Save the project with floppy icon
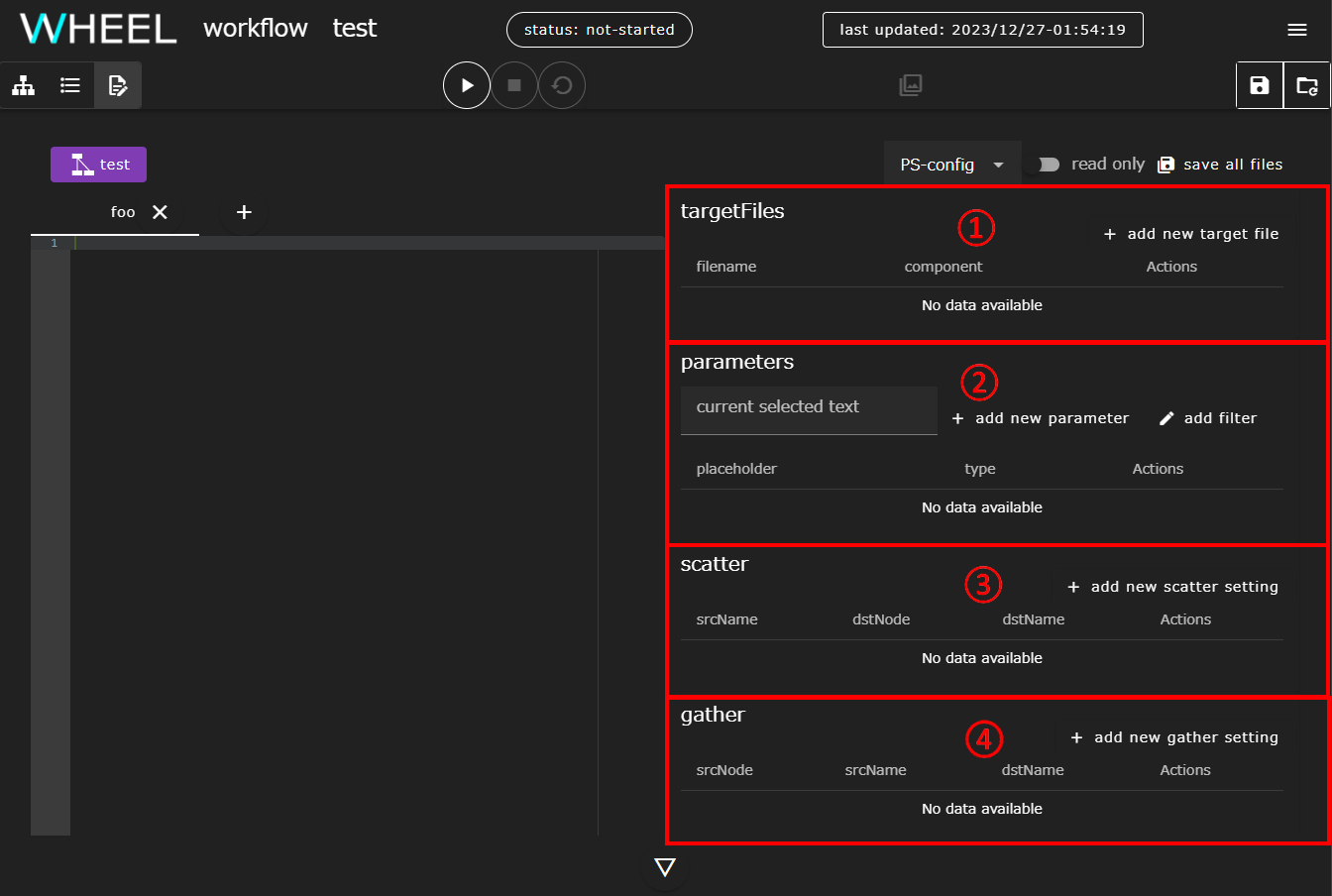1332x896 pixels. [x=1260, y=85]
